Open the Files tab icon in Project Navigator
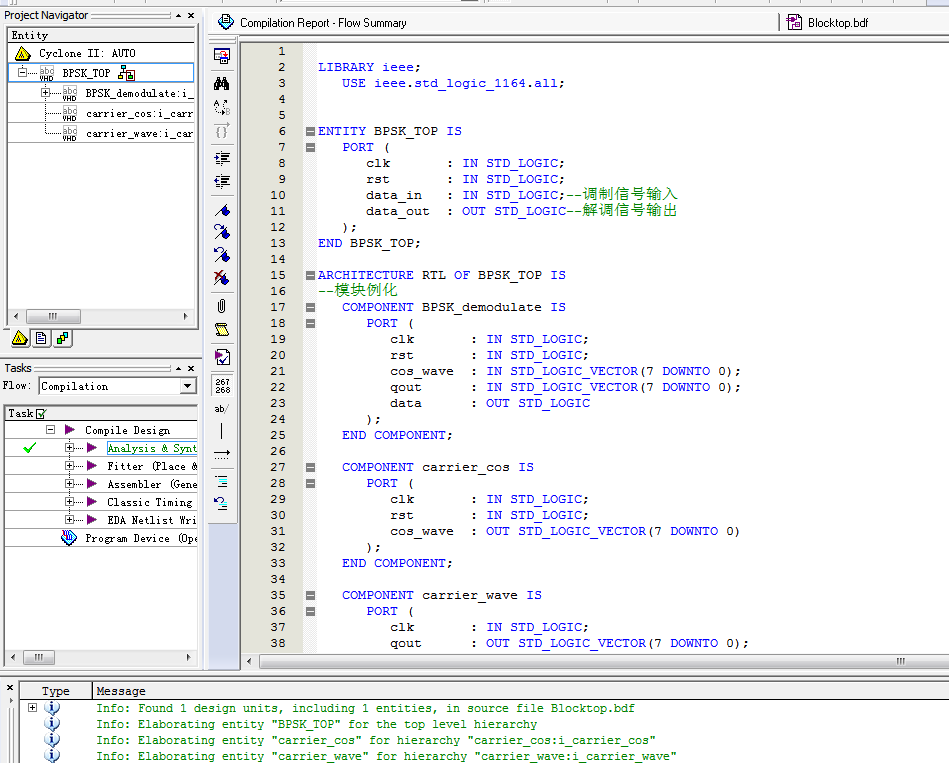This screenshot has height=763, width=949. point(41,339)
